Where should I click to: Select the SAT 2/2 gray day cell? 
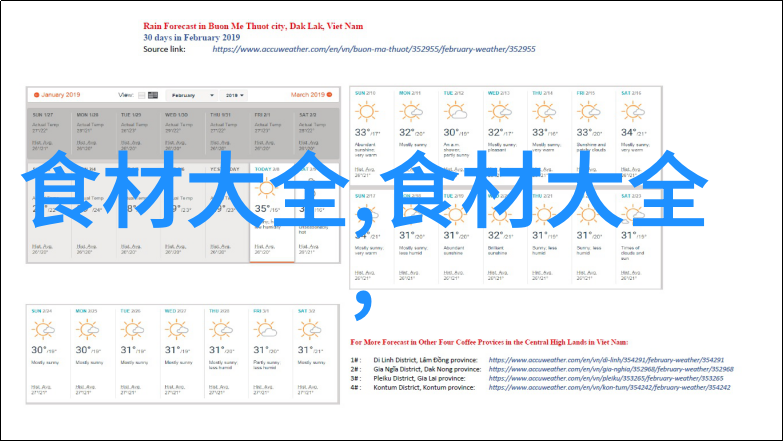click(317, 134)
